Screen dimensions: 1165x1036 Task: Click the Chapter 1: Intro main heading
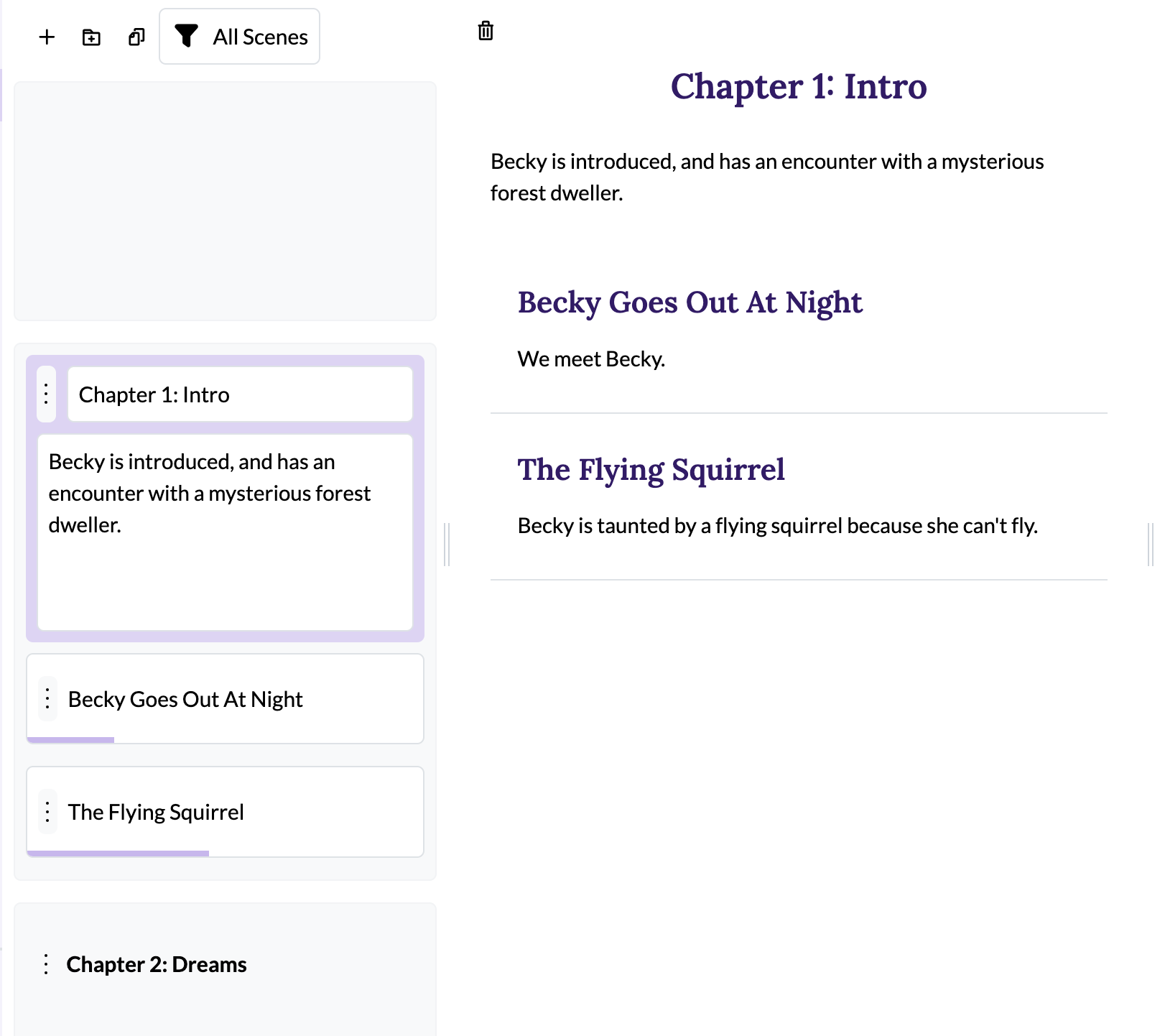point(799,86)
